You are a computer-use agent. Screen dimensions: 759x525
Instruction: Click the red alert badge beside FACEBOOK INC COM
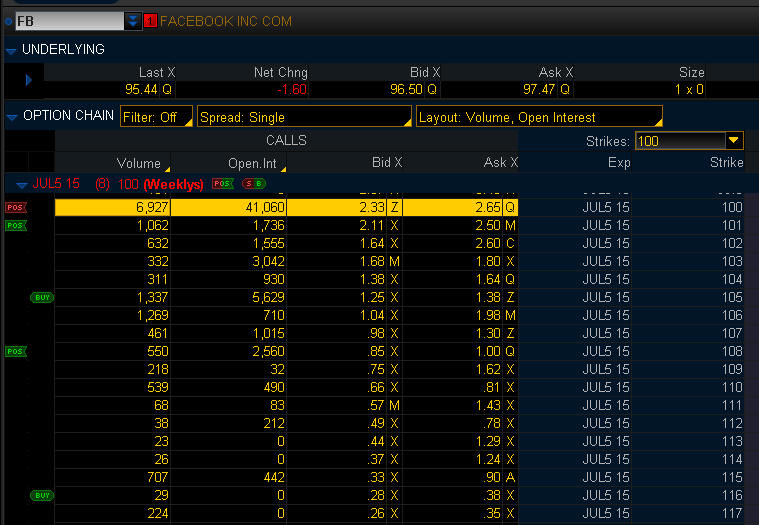coord(151,21)
